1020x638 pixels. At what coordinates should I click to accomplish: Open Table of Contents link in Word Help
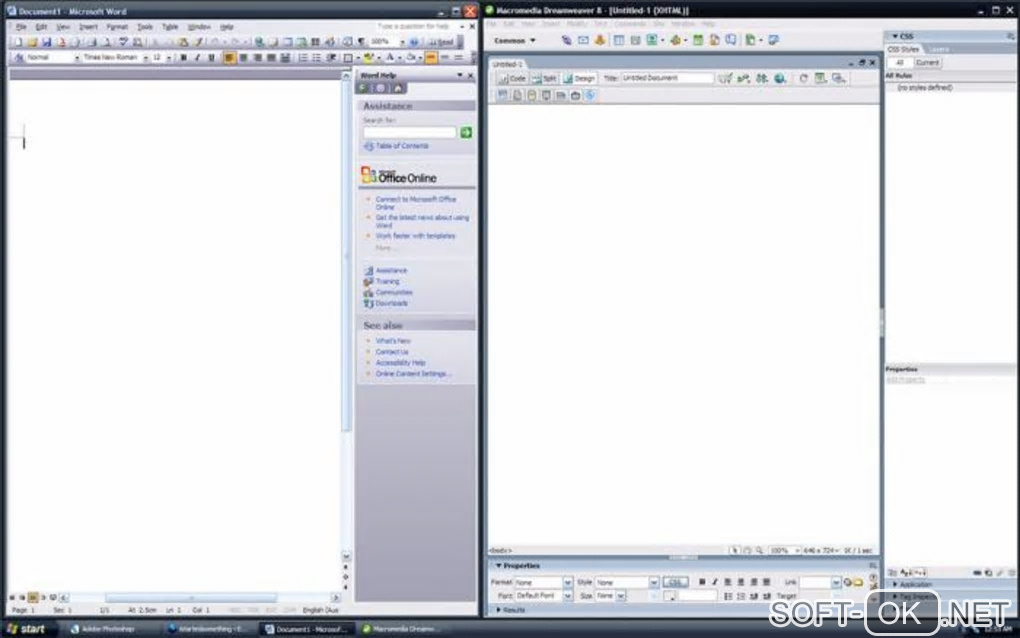tap(401, 146)
